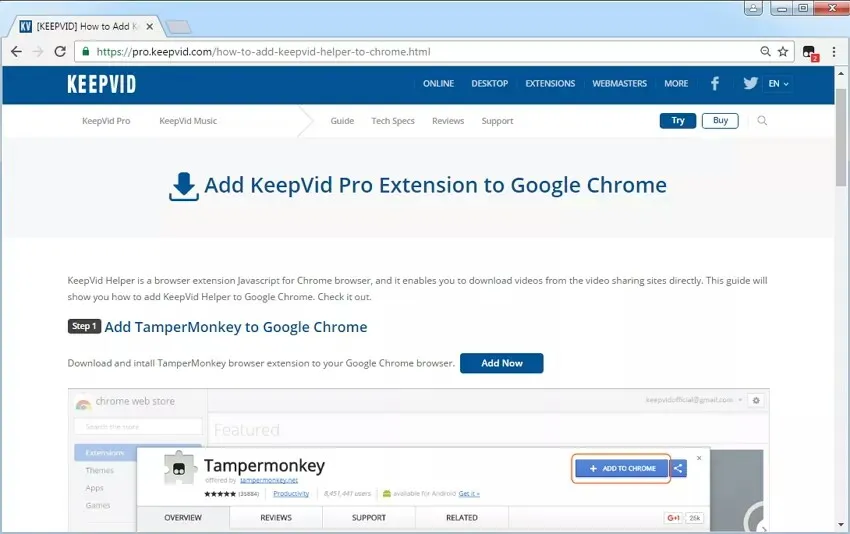Click the KeepVid logo
The height and width of the screenshot is (534, 850).
tap(101, 84)
